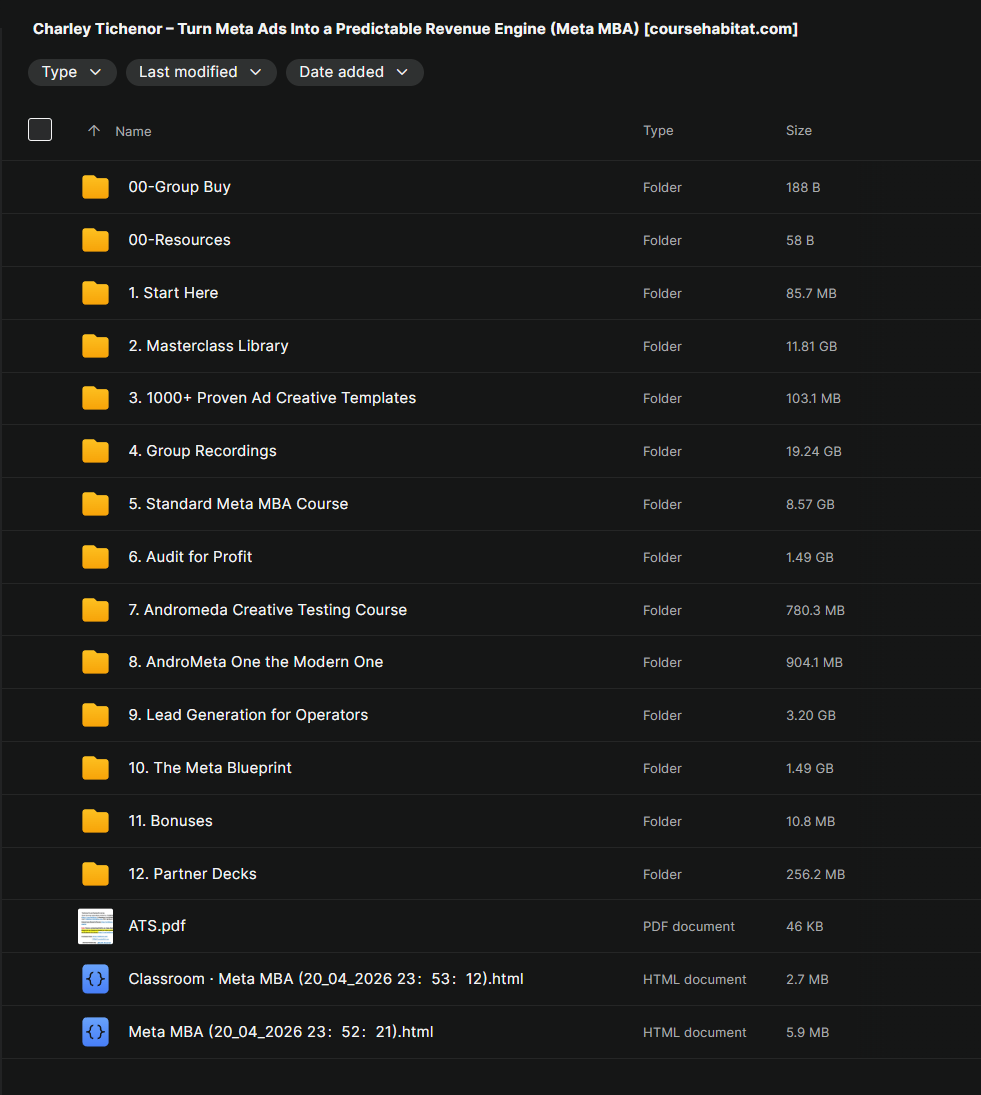981x1095 pixels.
Task: Select the 6. Audit for Profit name
Action: (x=190, y=557)
